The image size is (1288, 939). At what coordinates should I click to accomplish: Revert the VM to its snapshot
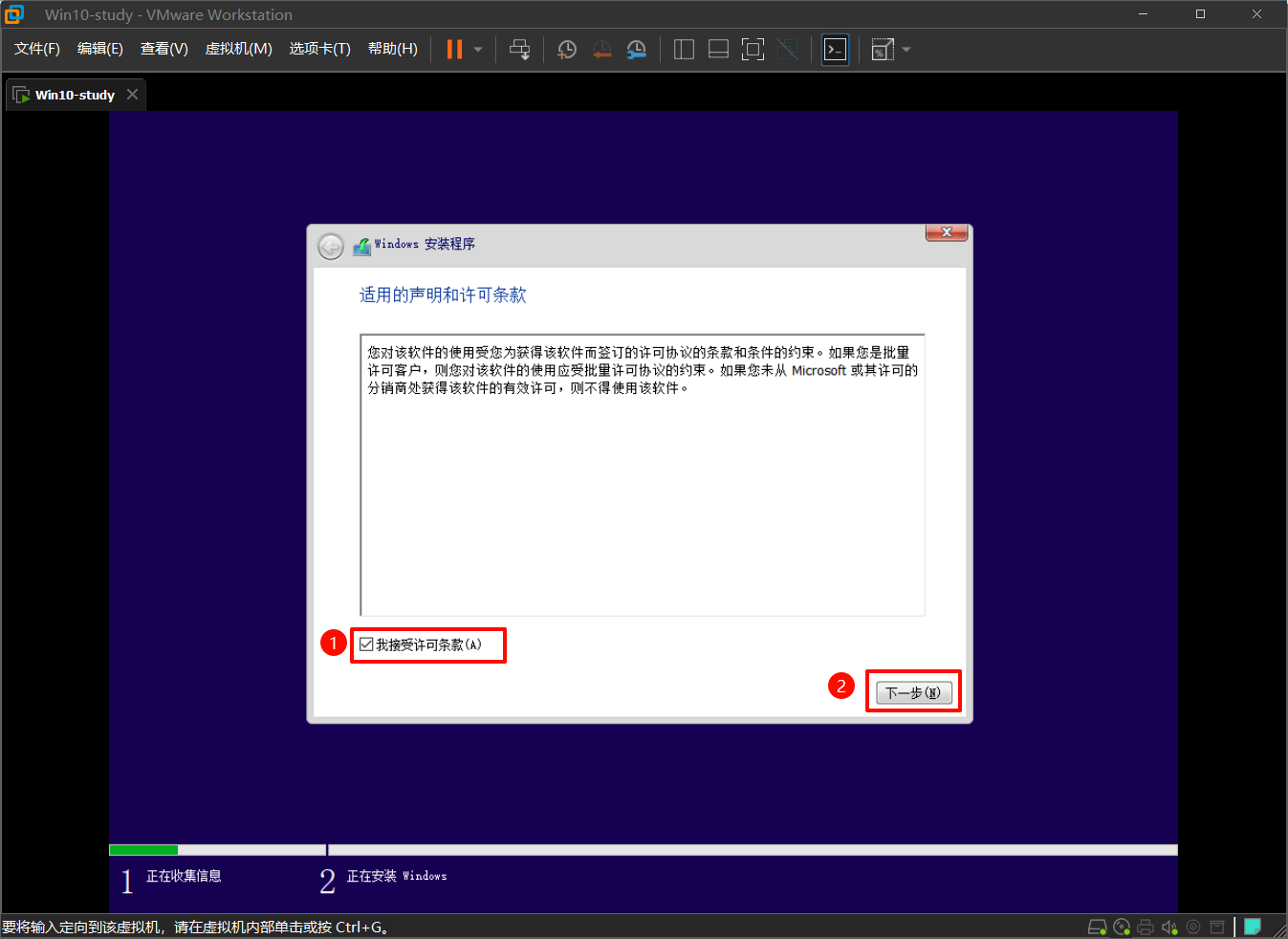601,49
